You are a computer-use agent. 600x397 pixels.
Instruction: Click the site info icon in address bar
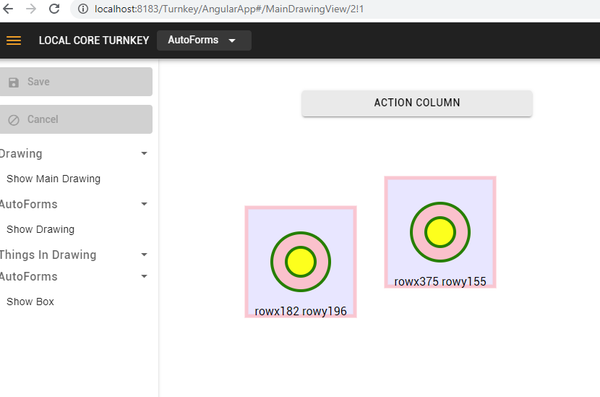[x=83, y=9]
